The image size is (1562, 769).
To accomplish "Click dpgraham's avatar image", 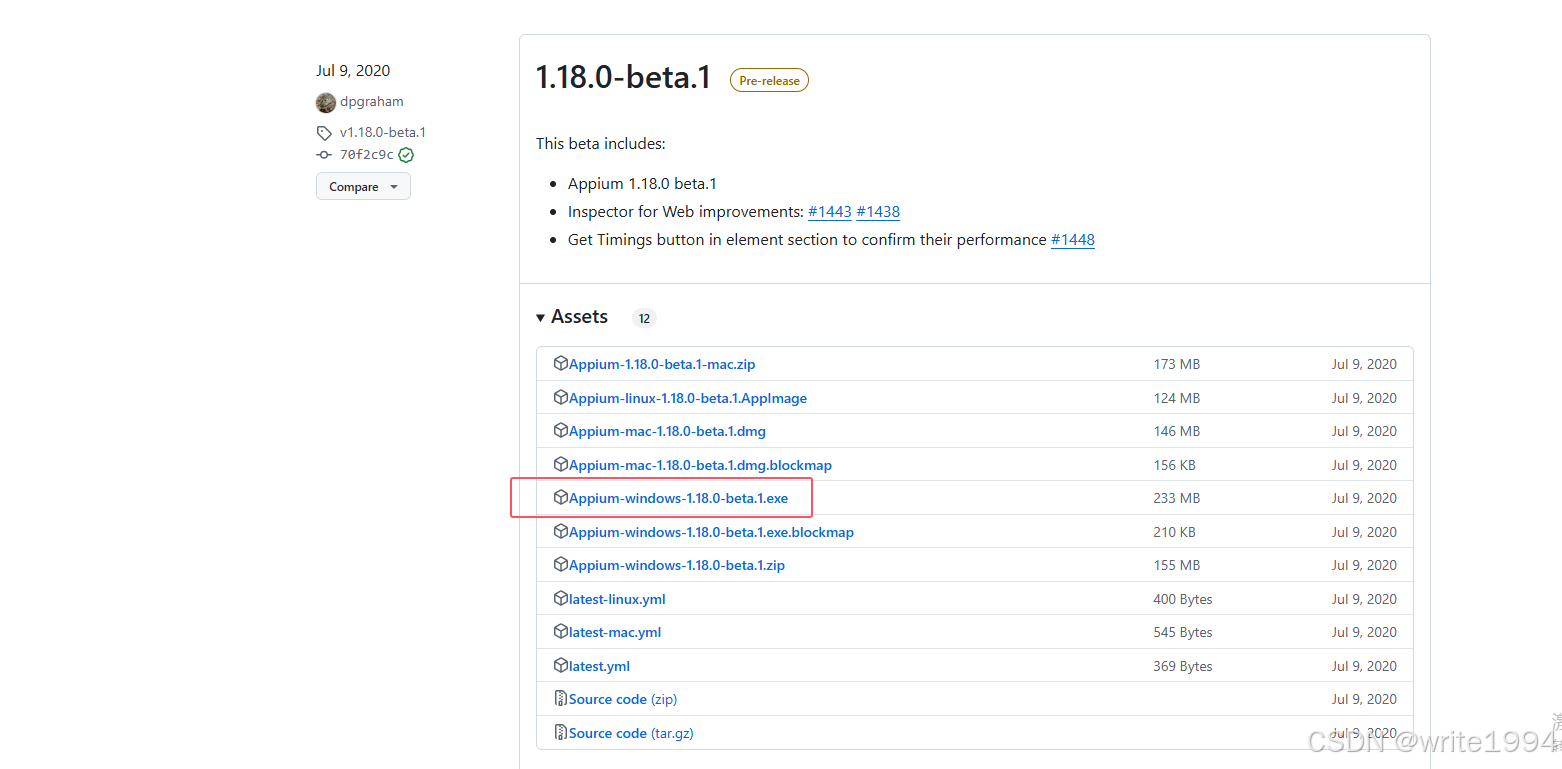I will [326, 102].
